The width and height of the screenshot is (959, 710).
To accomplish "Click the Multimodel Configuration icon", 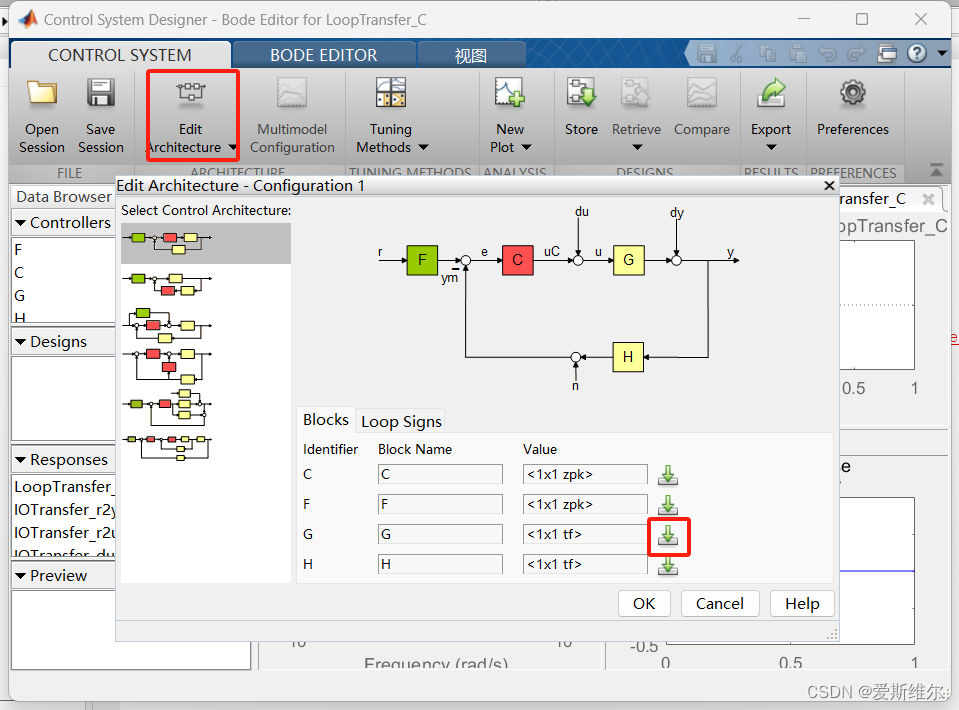I will pyautogui.click(x=292, y=94).
